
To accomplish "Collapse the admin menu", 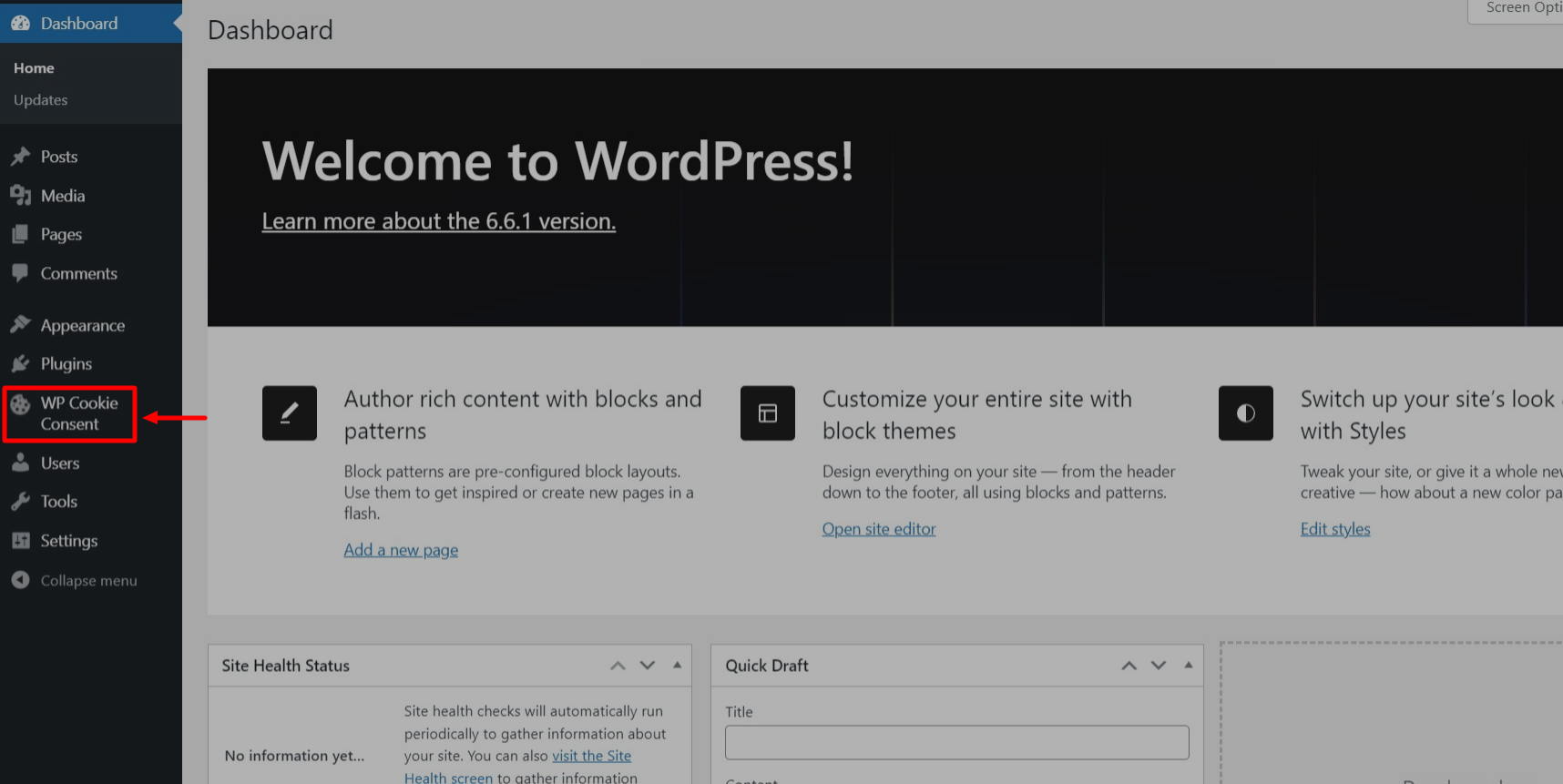I will pyautogui.click(x=88, y=580).
